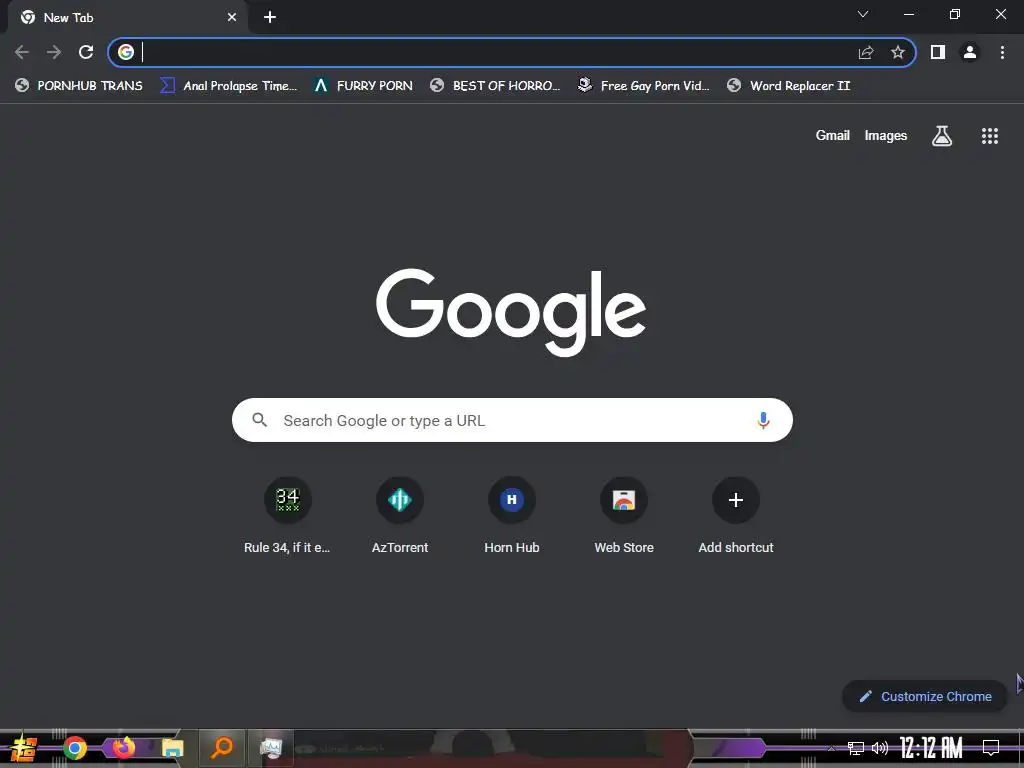The width and height of the screenshot is (1024, 768).
Task: Open the AzTorrent shortcut
Action: [x=400, y=516]
